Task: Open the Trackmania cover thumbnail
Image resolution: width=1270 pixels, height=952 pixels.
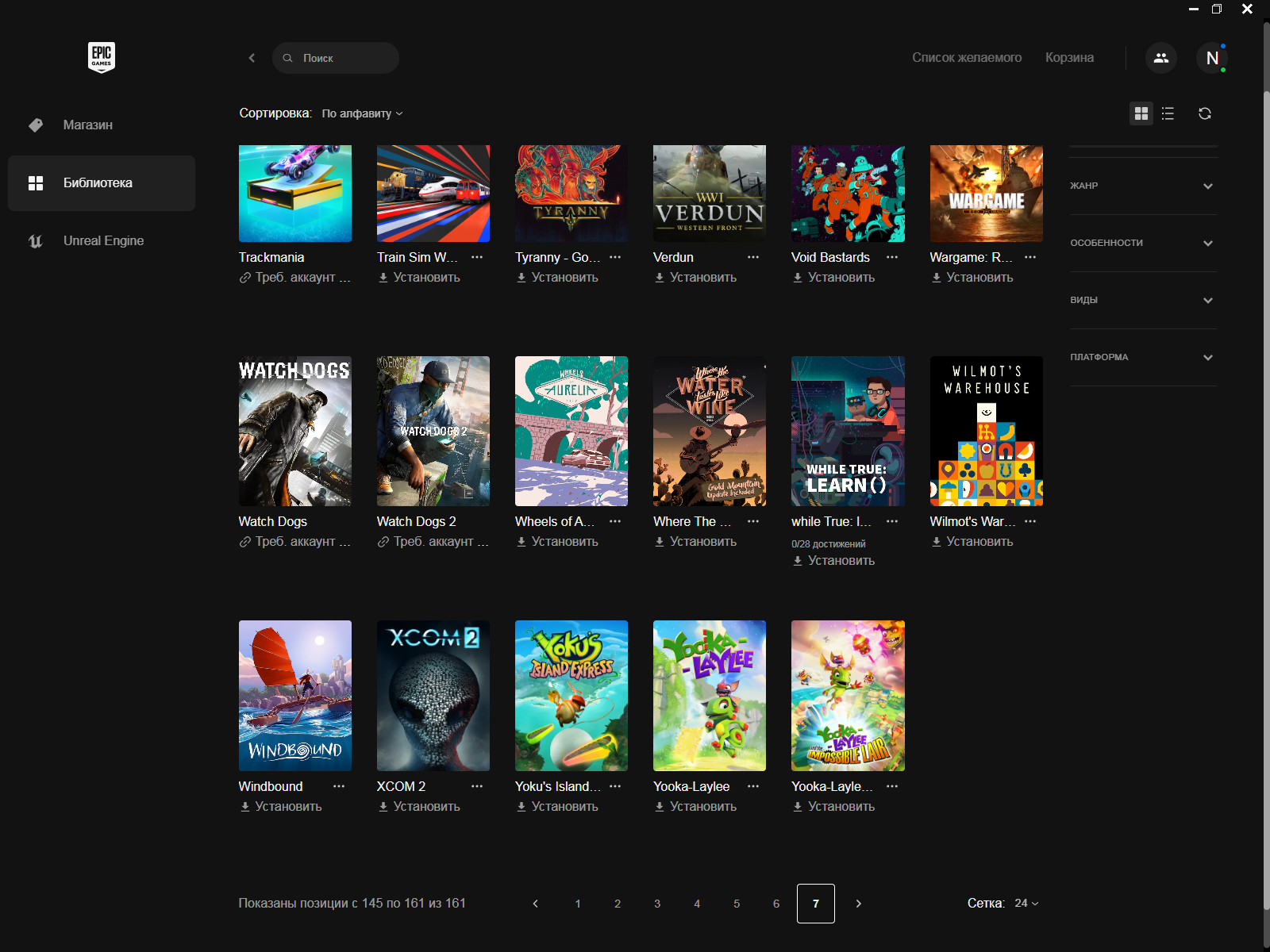Action: [x=295, y=194]
